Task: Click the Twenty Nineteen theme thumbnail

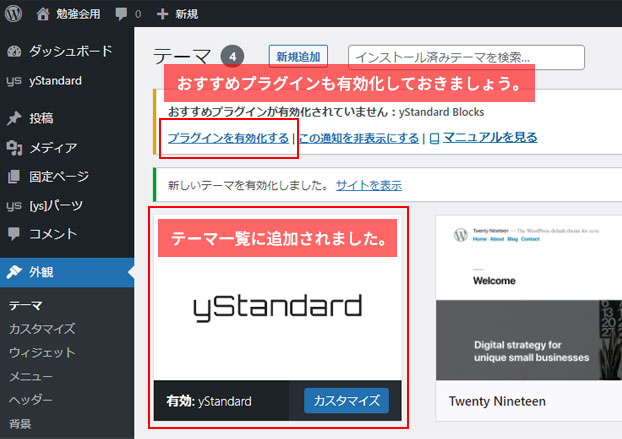Action: pos(529,298)
